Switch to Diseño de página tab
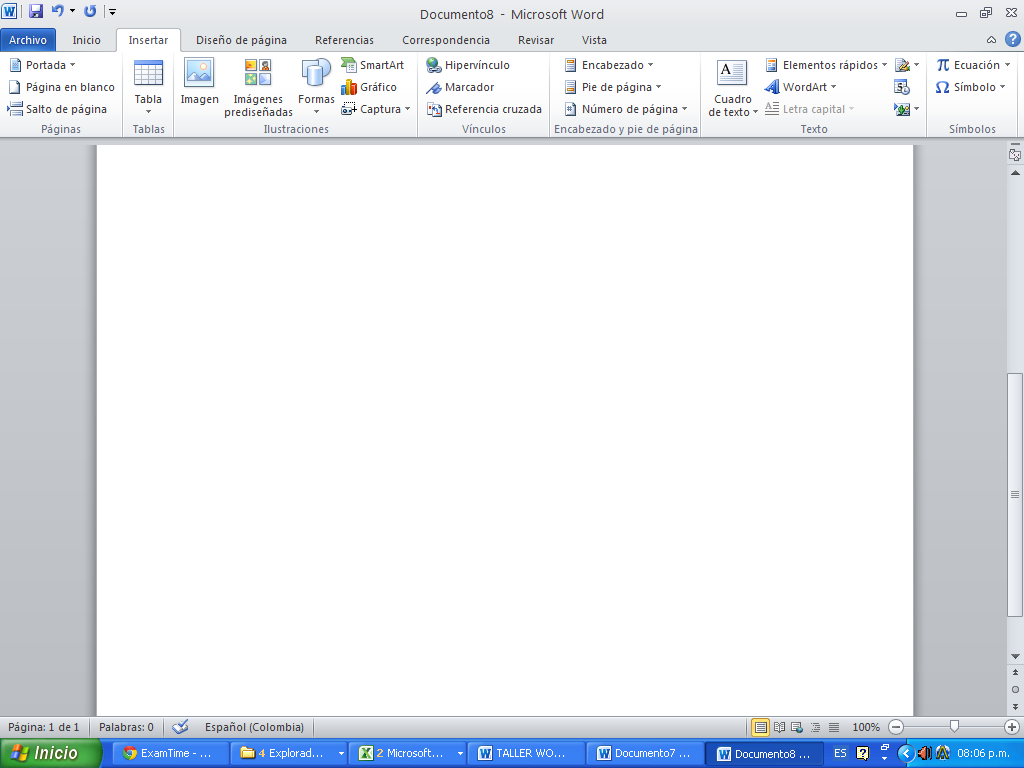The image size is (1024, 768). click(x=241, y=40)
